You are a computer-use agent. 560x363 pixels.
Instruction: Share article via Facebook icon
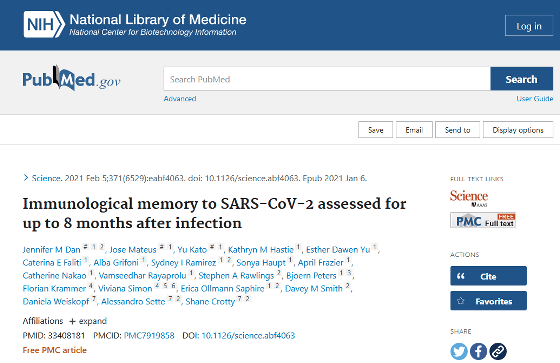click(478, 351)
